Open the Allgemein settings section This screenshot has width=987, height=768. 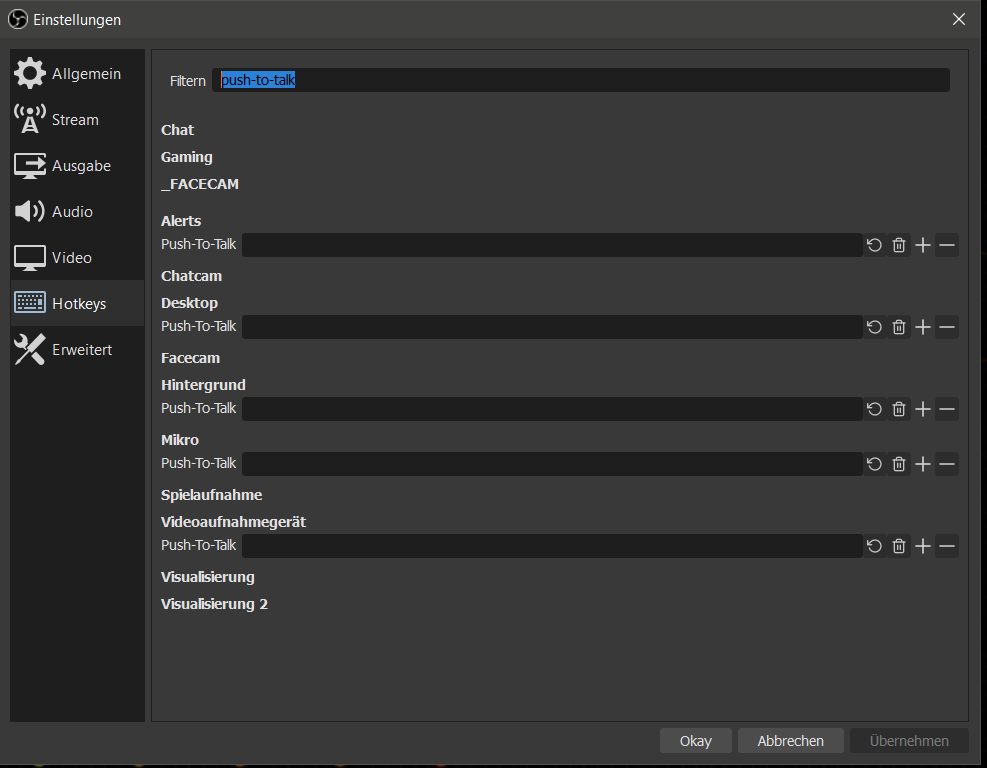pos(77,73)
